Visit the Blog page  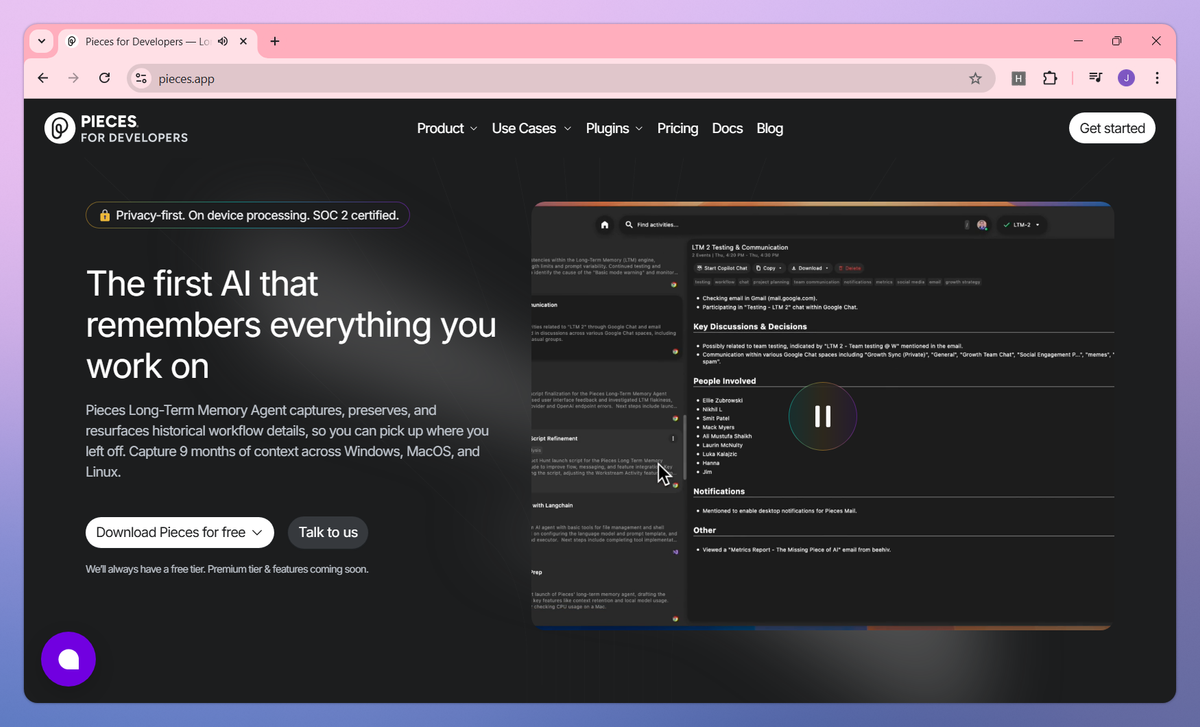[x=770, y=128]
